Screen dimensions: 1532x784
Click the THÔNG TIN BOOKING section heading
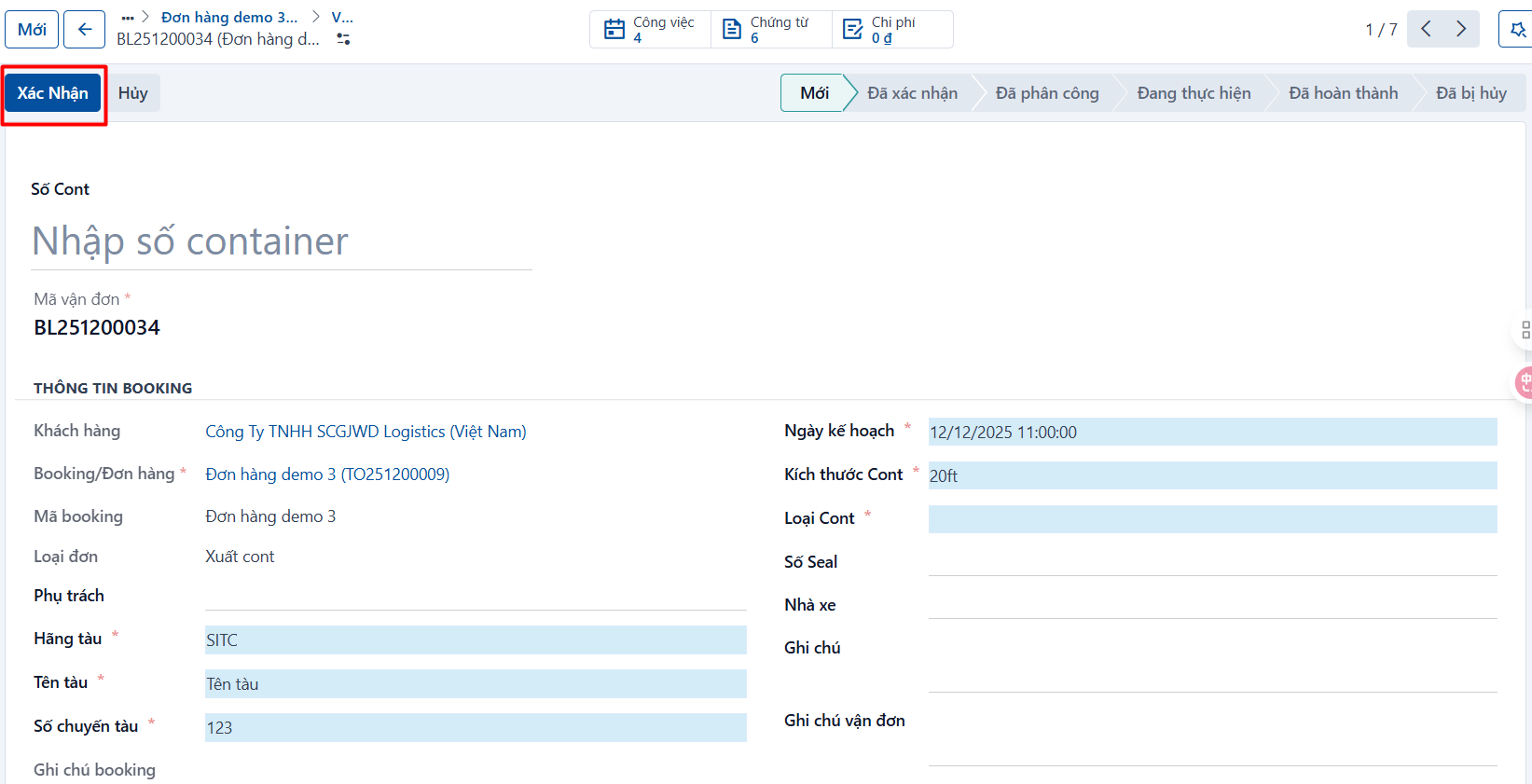click(x=113, y=388)
